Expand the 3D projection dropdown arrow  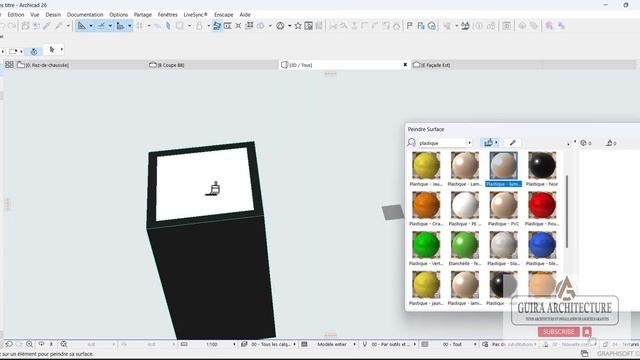click(289, 26)
